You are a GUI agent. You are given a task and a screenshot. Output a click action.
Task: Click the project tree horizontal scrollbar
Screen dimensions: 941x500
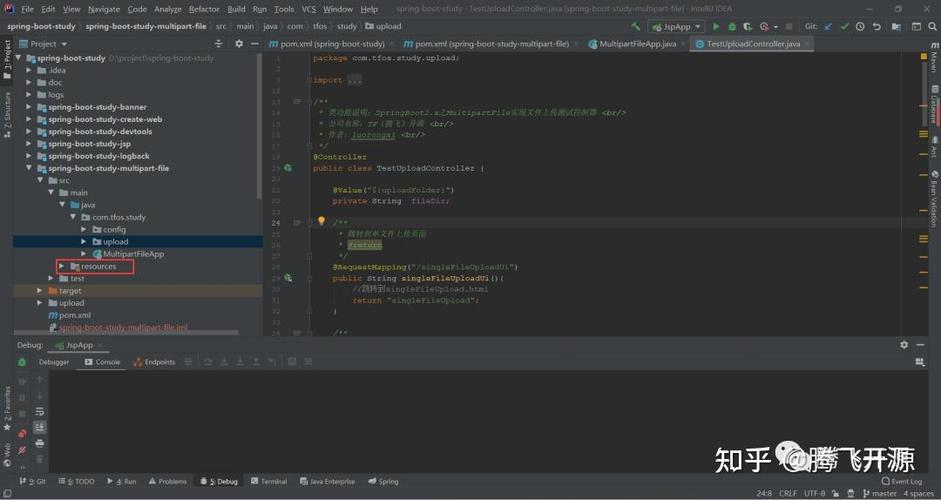click(x=126, y=332)
